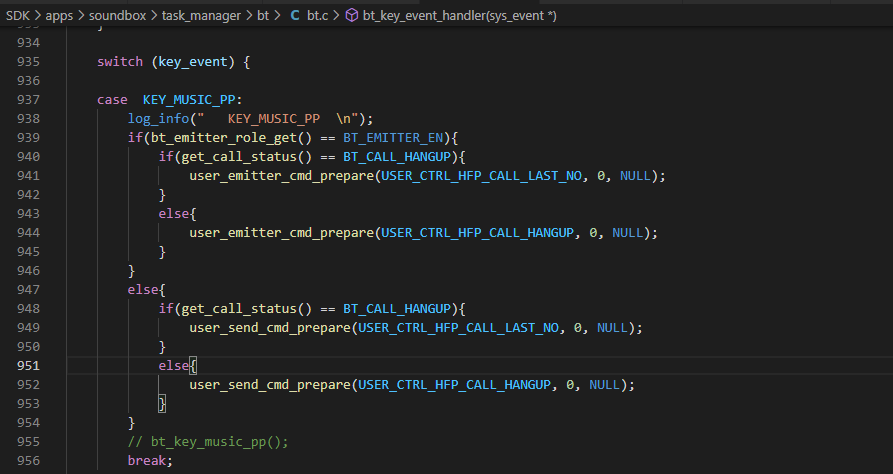Place cursor in key_event on line 935
The image size is (893, 474).
(x=192, y=62)
